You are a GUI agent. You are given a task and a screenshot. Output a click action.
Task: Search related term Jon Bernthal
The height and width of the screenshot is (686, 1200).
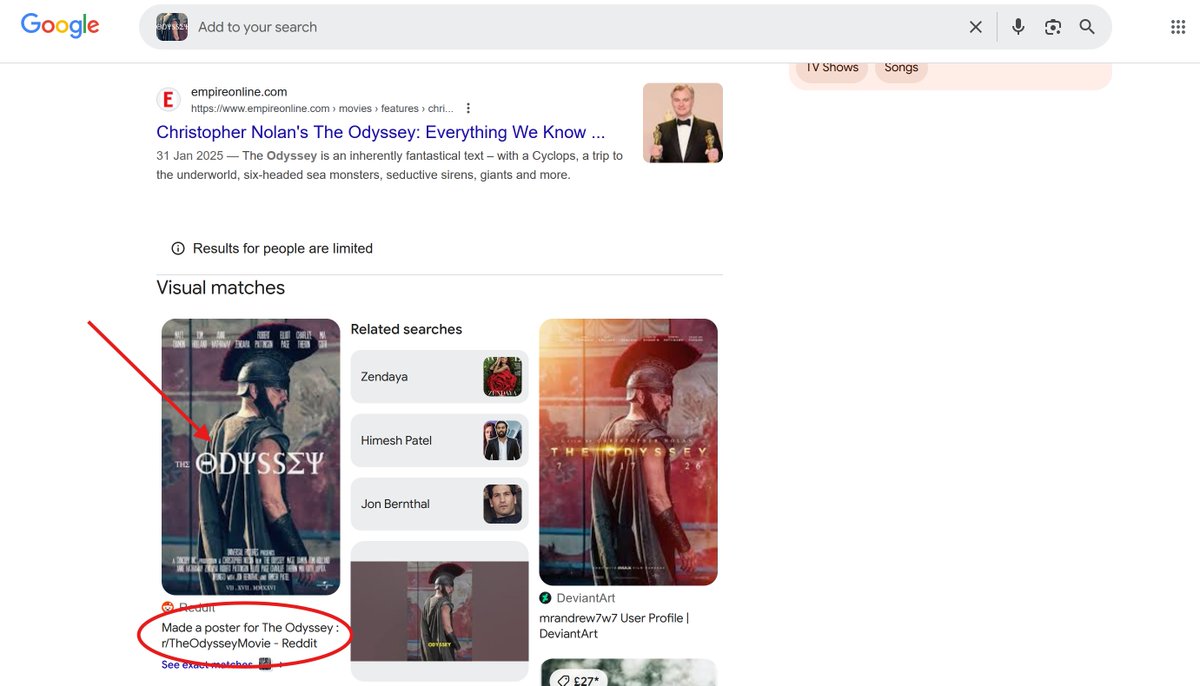(440, 504)
